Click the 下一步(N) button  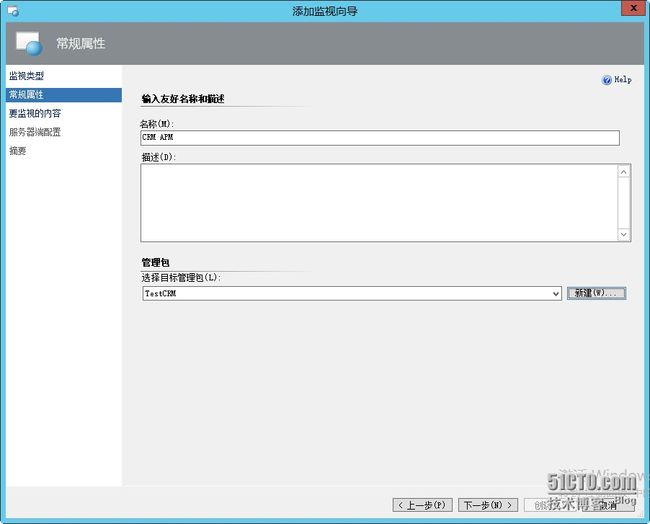[x=488, y=505]
